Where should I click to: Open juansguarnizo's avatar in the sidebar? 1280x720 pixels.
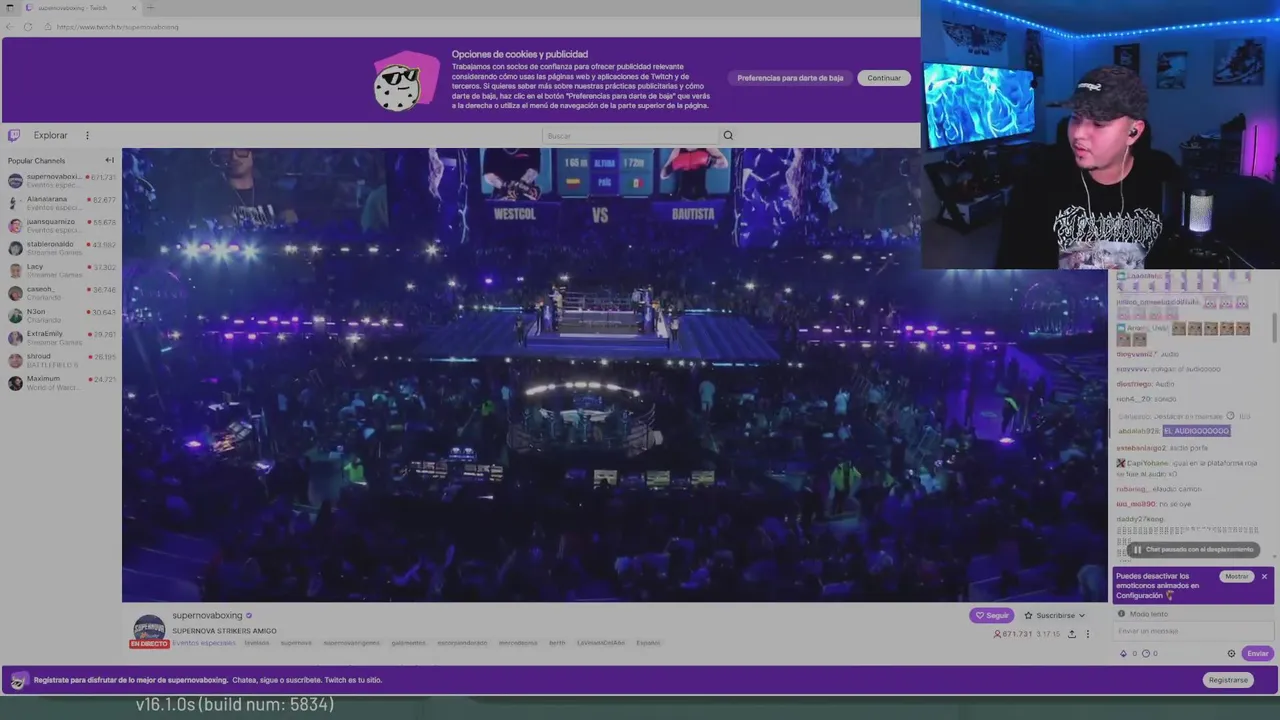(15, 226)
